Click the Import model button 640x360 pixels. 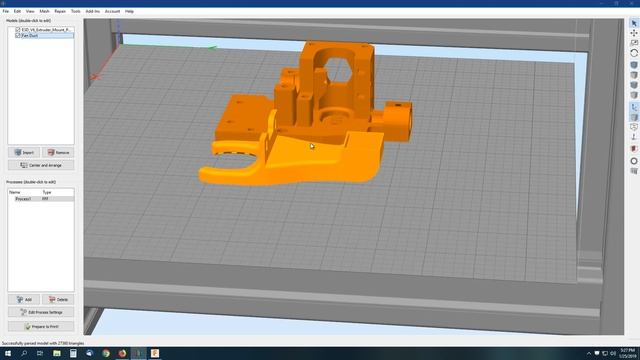pos(24,152)
